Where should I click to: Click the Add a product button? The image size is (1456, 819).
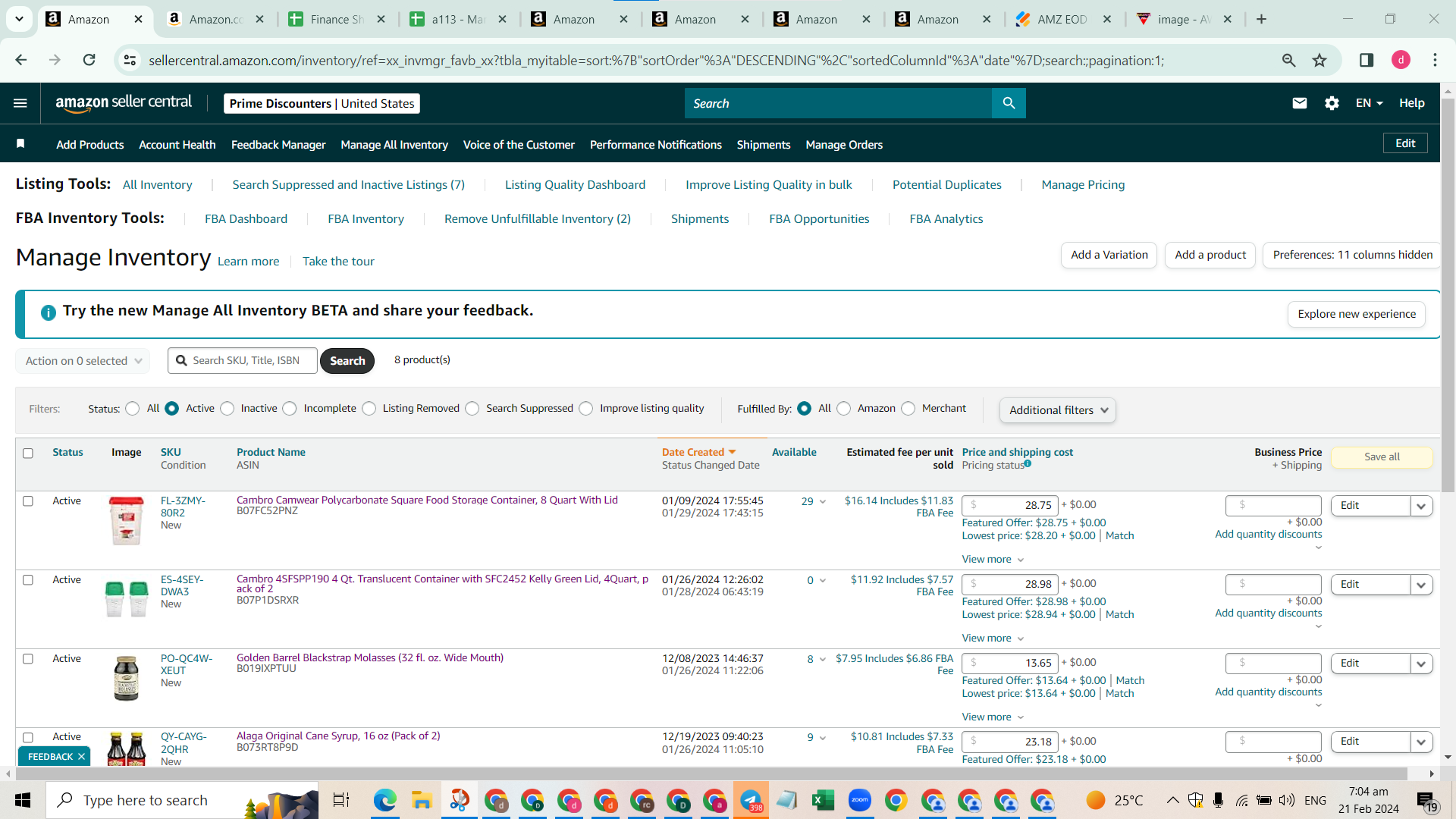point(1210,255)
